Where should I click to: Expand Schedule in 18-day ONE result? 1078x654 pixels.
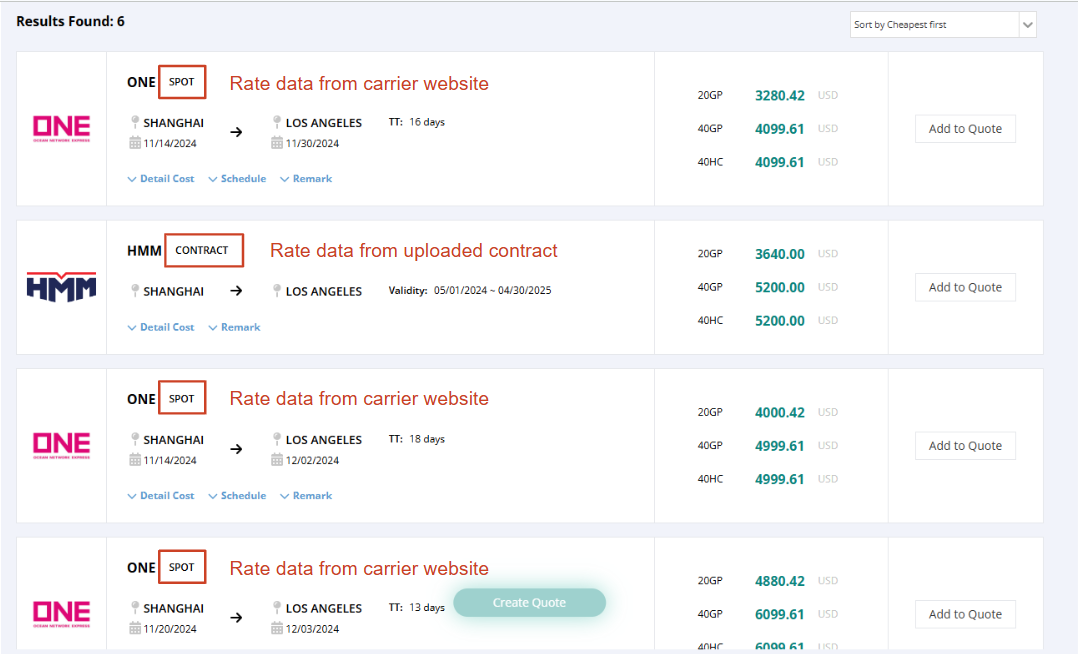[x=237, y=496]
